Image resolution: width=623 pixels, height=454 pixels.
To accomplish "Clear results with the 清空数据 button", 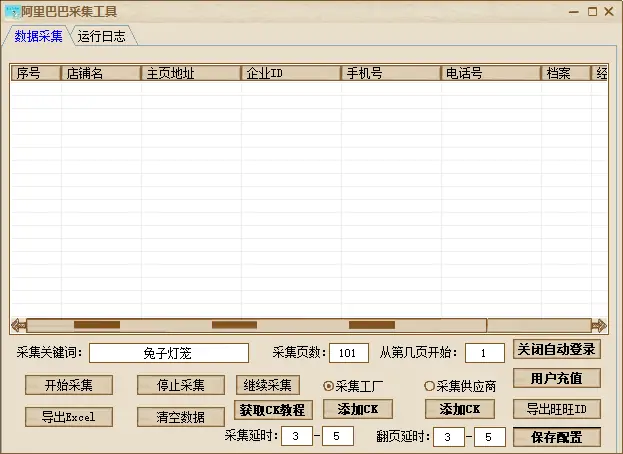I will pos(181,417).
